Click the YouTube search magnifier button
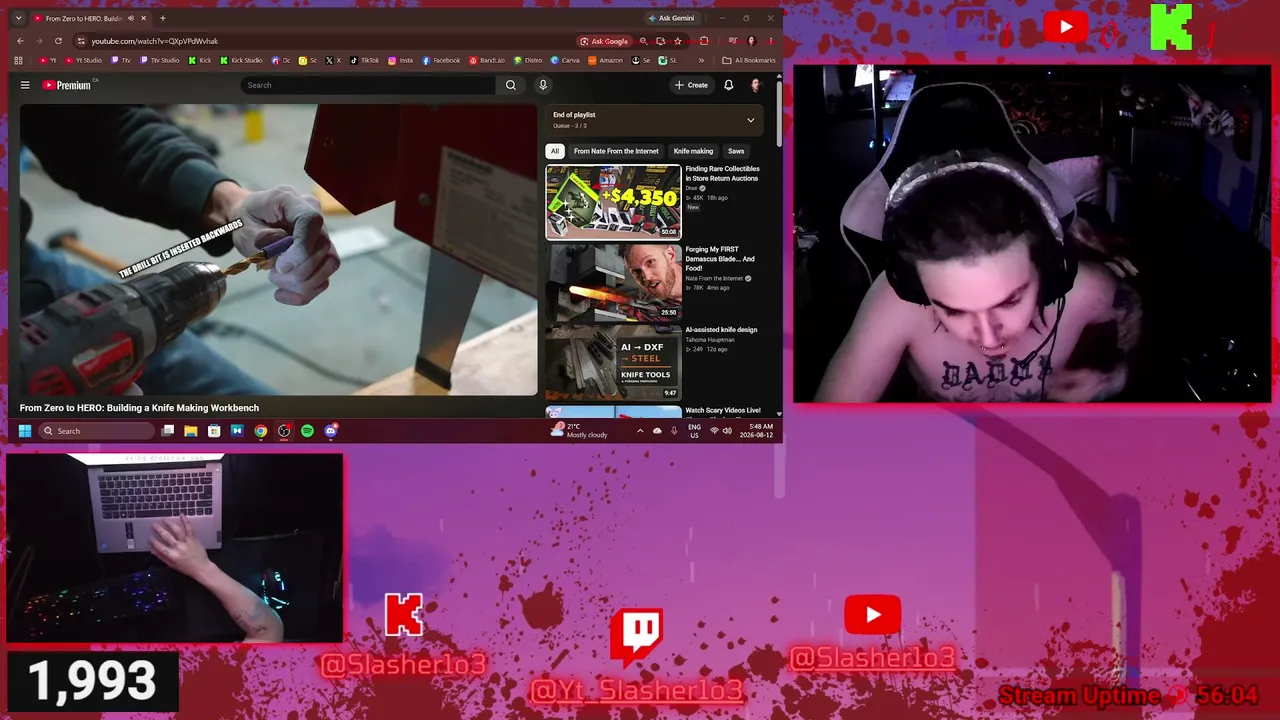Image resolution: width=1280 pixels, height=720 pixels. coord(510,85)
